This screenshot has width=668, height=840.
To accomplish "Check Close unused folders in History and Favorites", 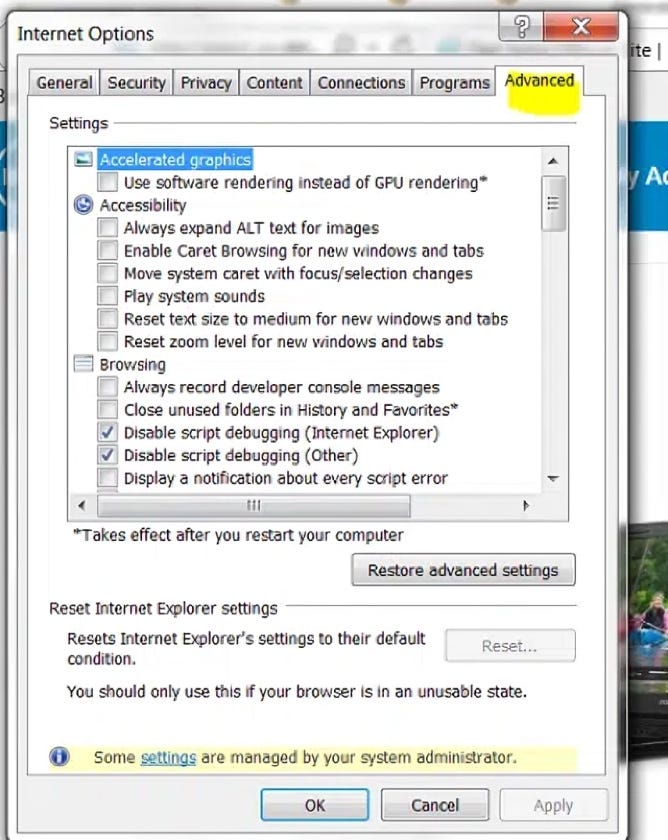I will (x=107, y=410).
